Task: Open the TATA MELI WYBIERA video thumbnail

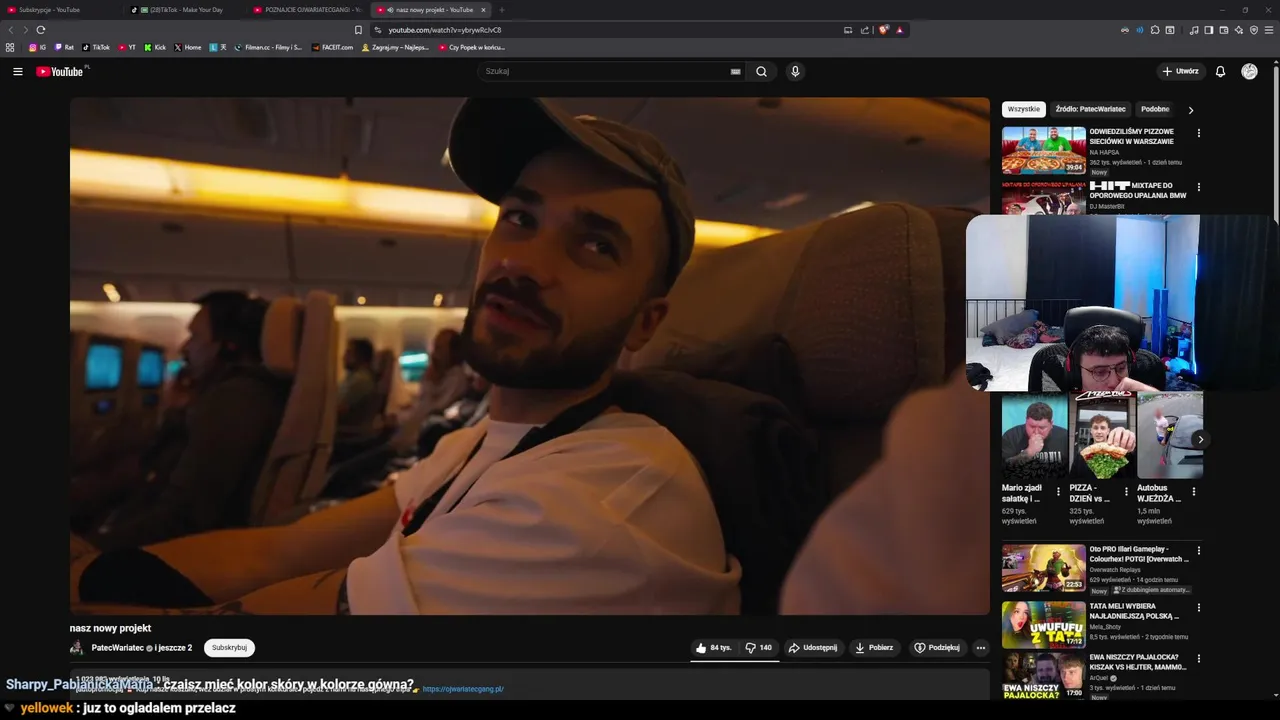Action: [1044, 625]
